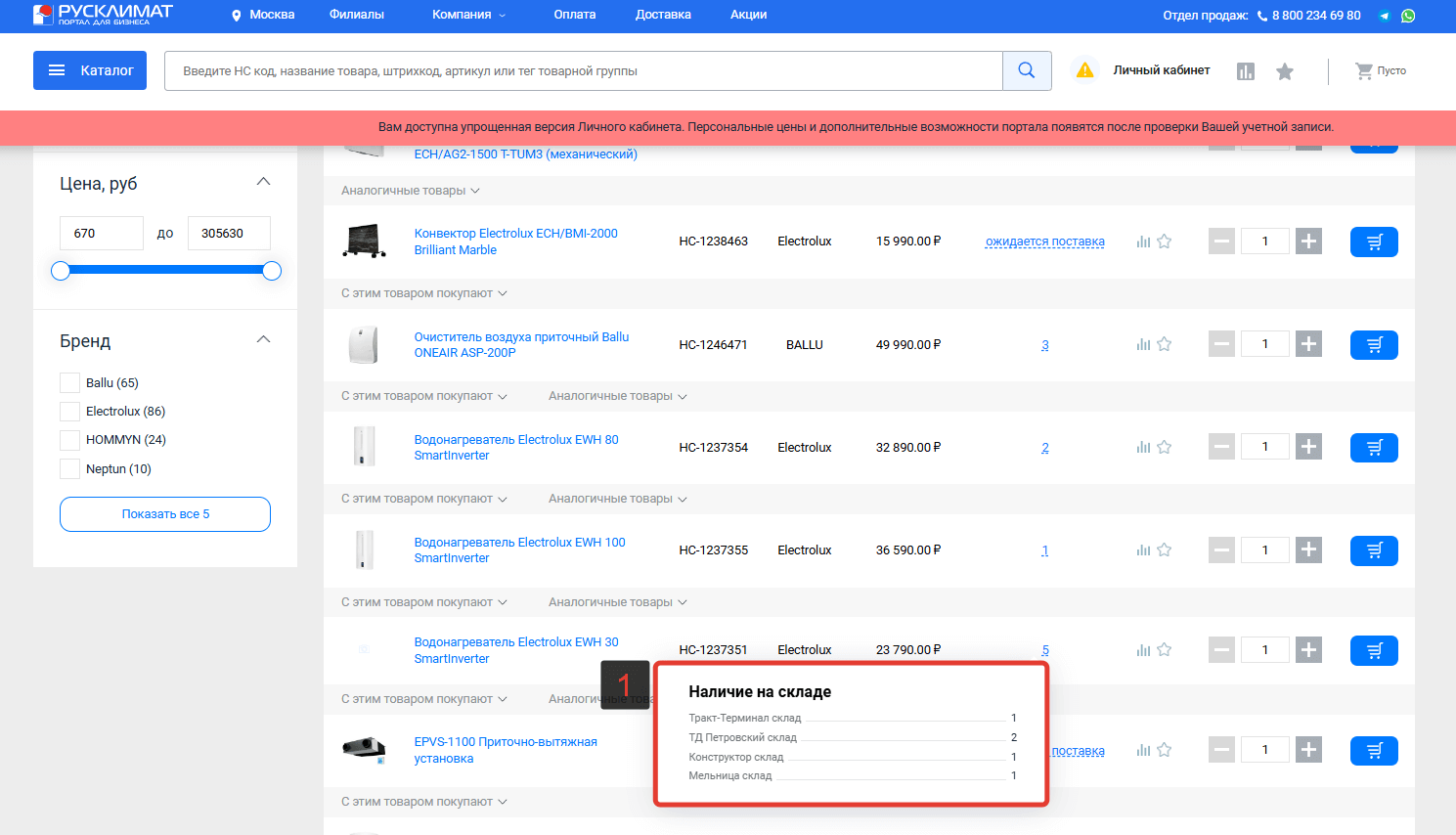Favorite the Ballu ONEAIR ASP-200P
Screen dimensions: 1456x835
pos(1165,344)
